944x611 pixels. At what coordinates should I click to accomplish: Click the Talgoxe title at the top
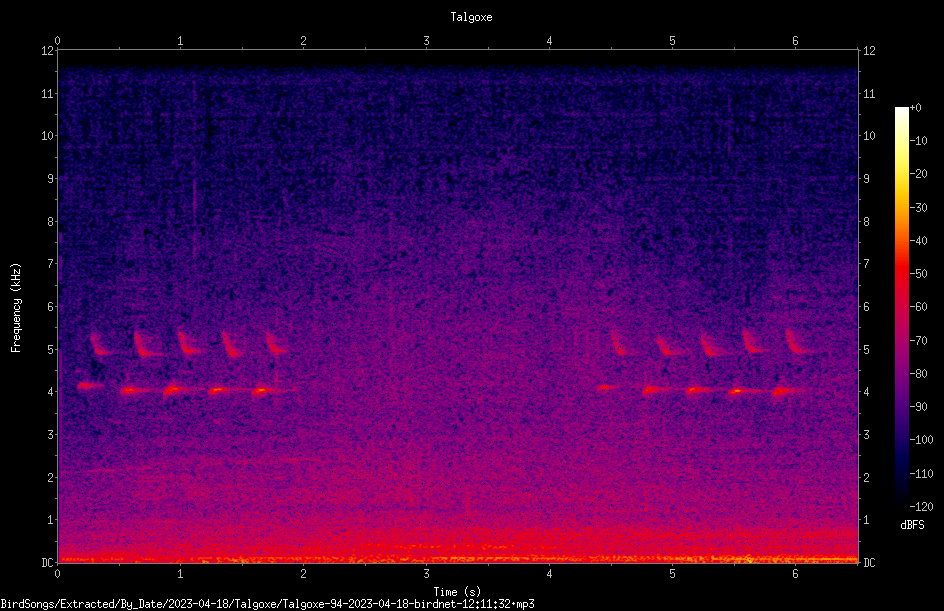[471, 17]
